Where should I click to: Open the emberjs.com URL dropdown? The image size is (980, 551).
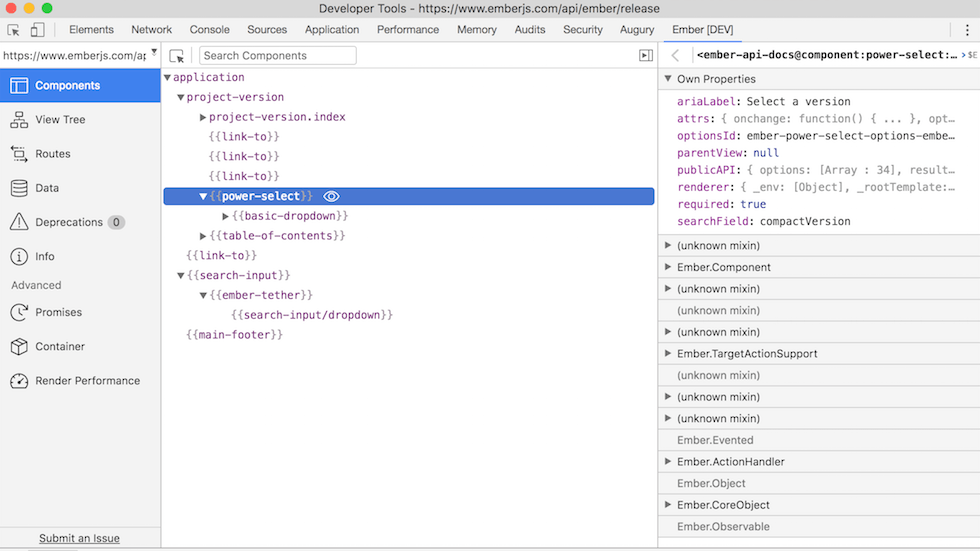pos(154,52)
